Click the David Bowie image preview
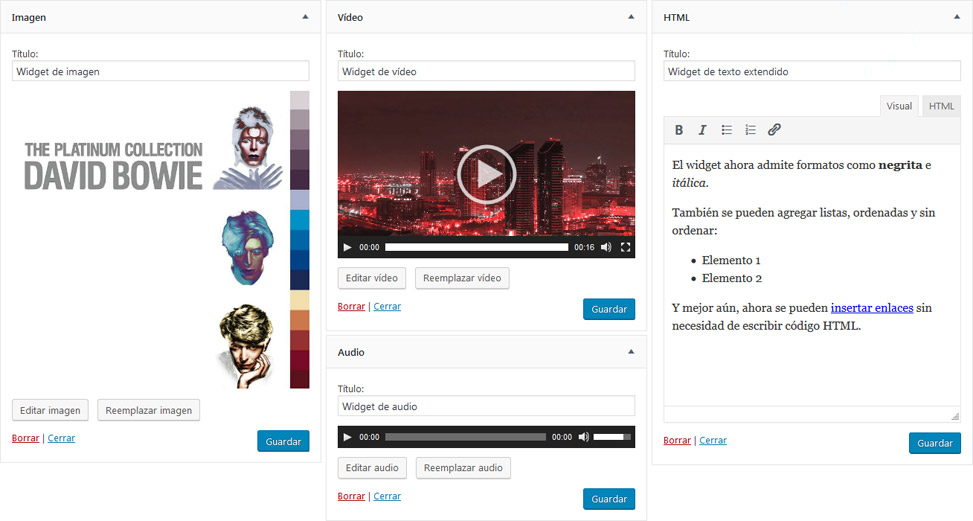 pos(161,240)
